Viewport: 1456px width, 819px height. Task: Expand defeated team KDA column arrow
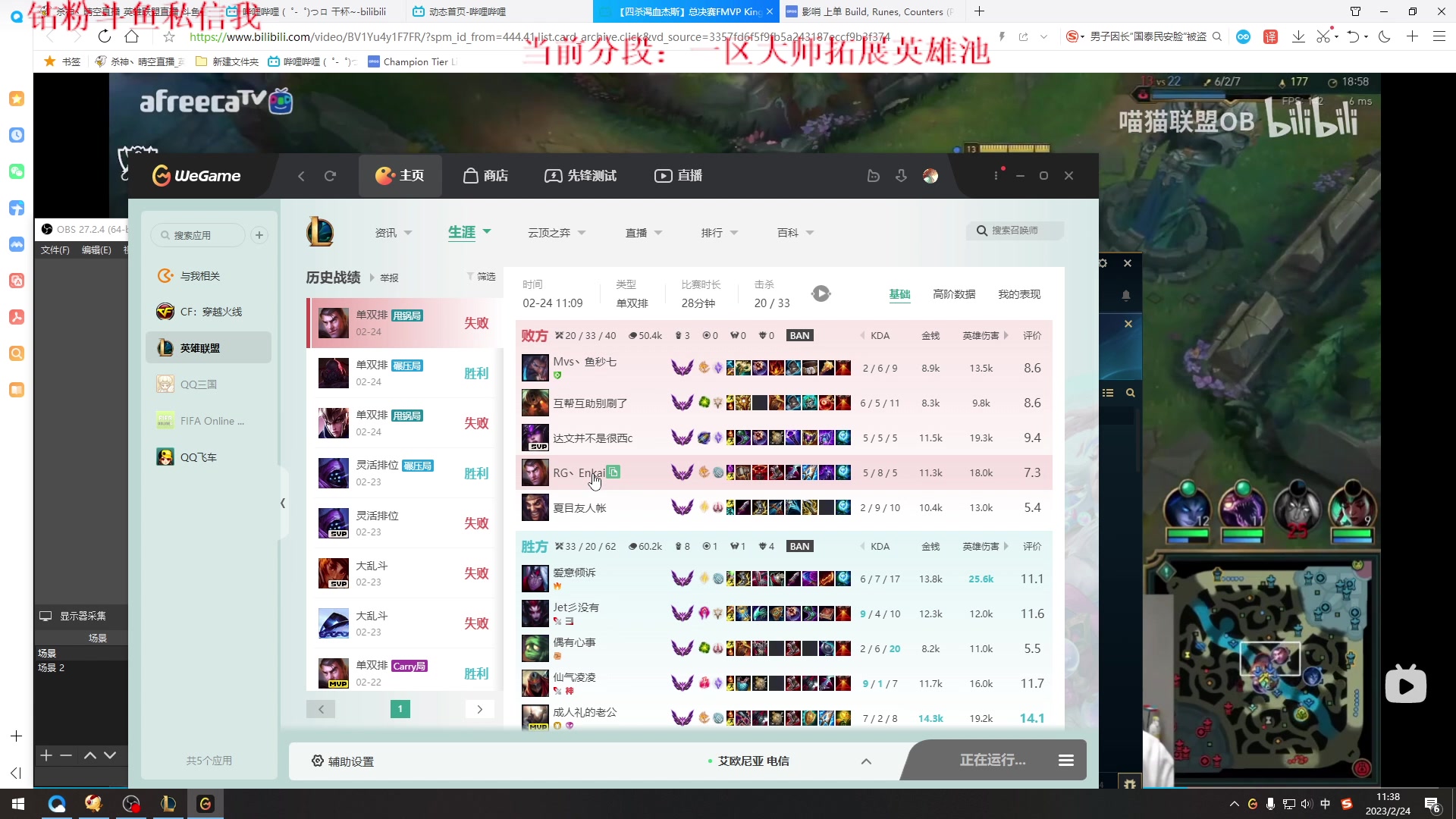coord(862,336)
